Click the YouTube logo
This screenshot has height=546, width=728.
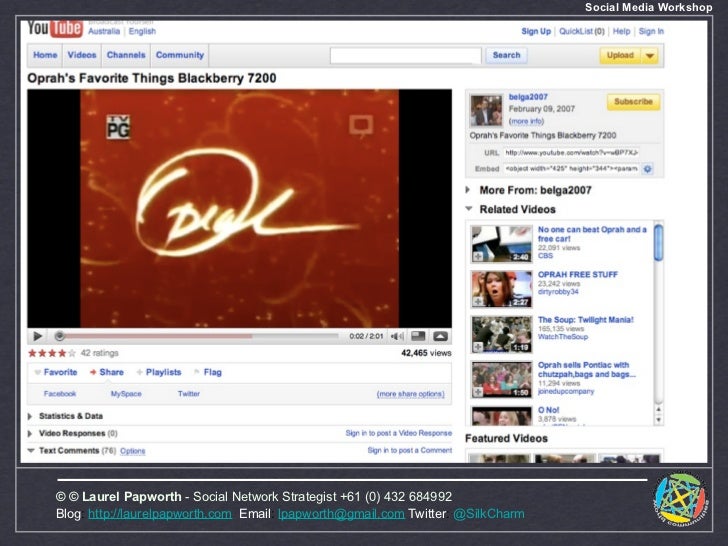(55, 28)
